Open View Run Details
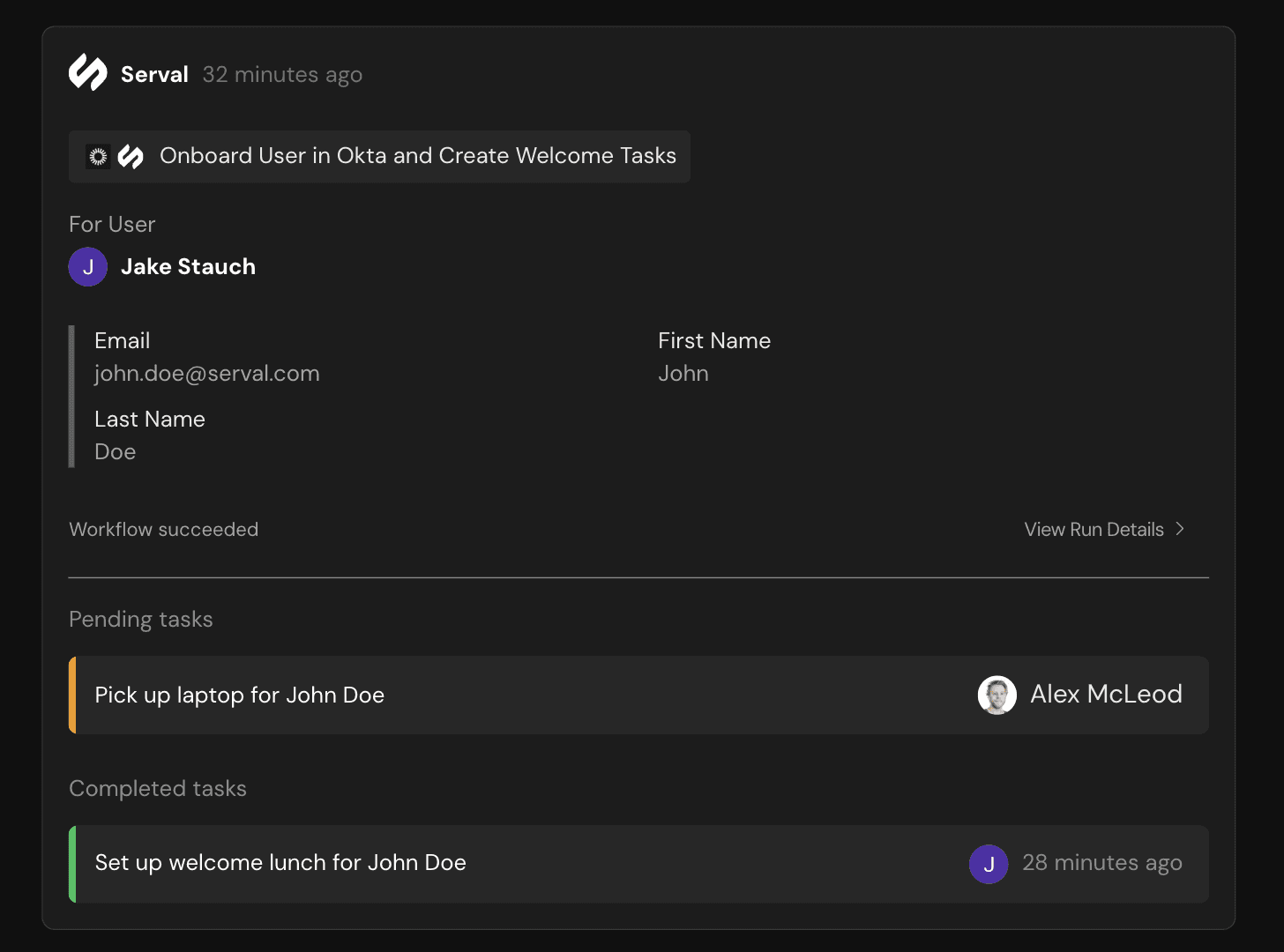Screen dimensions: 1284x952 1104,529
